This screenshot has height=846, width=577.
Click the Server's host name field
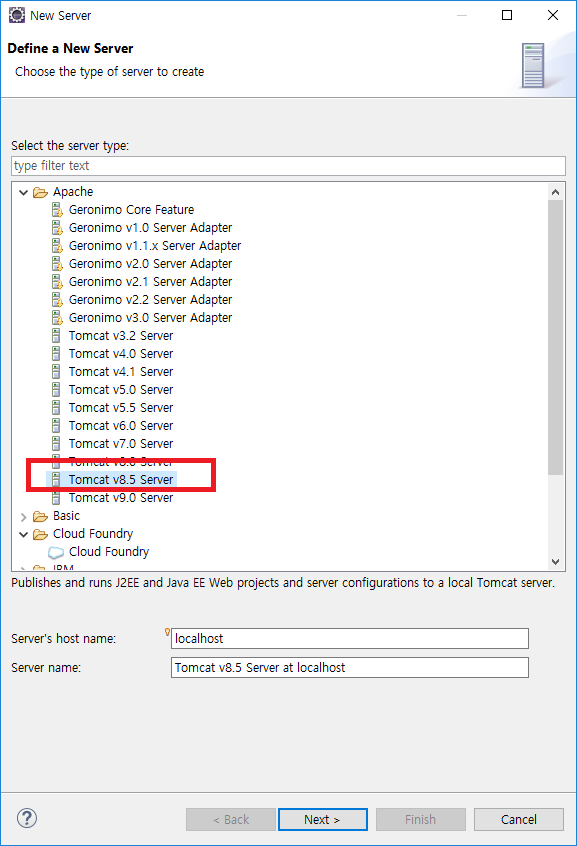(350, 638)
